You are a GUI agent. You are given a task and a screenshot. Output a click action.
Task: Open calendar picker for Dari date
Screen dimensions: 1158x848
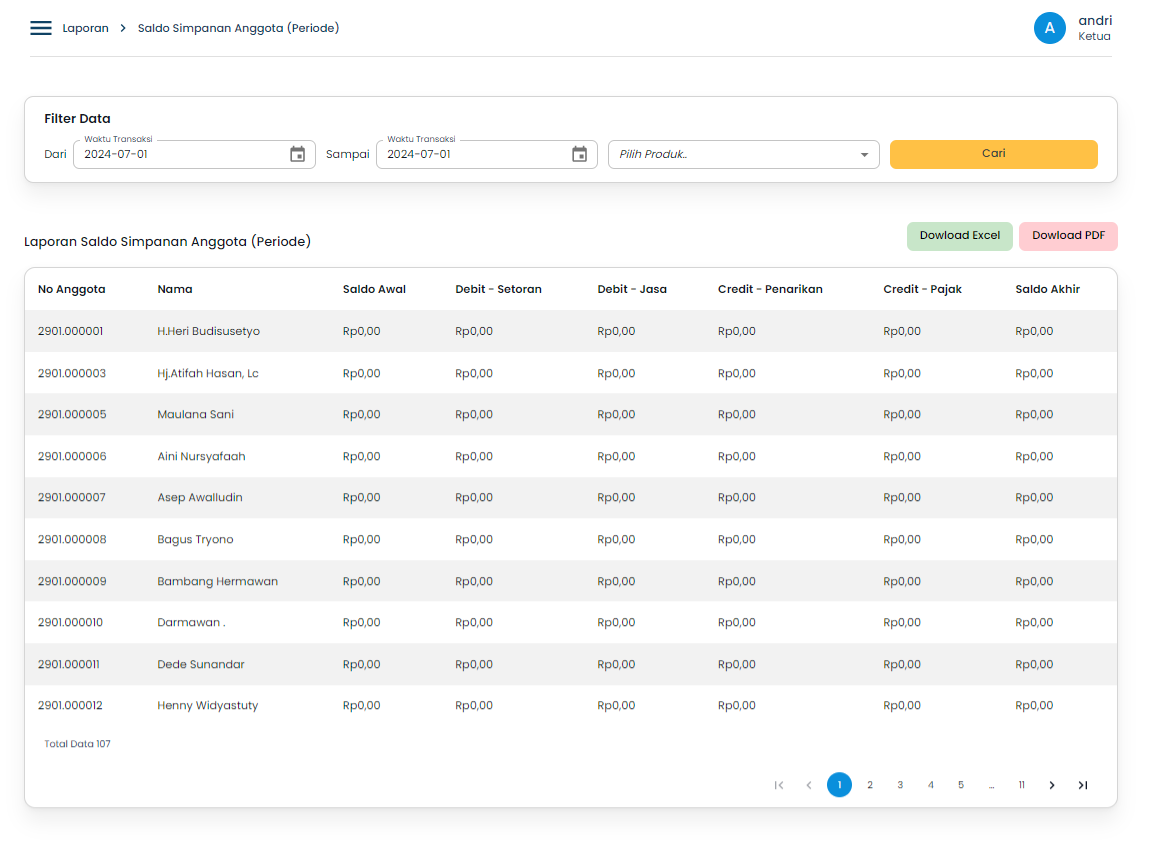point(297,154)
